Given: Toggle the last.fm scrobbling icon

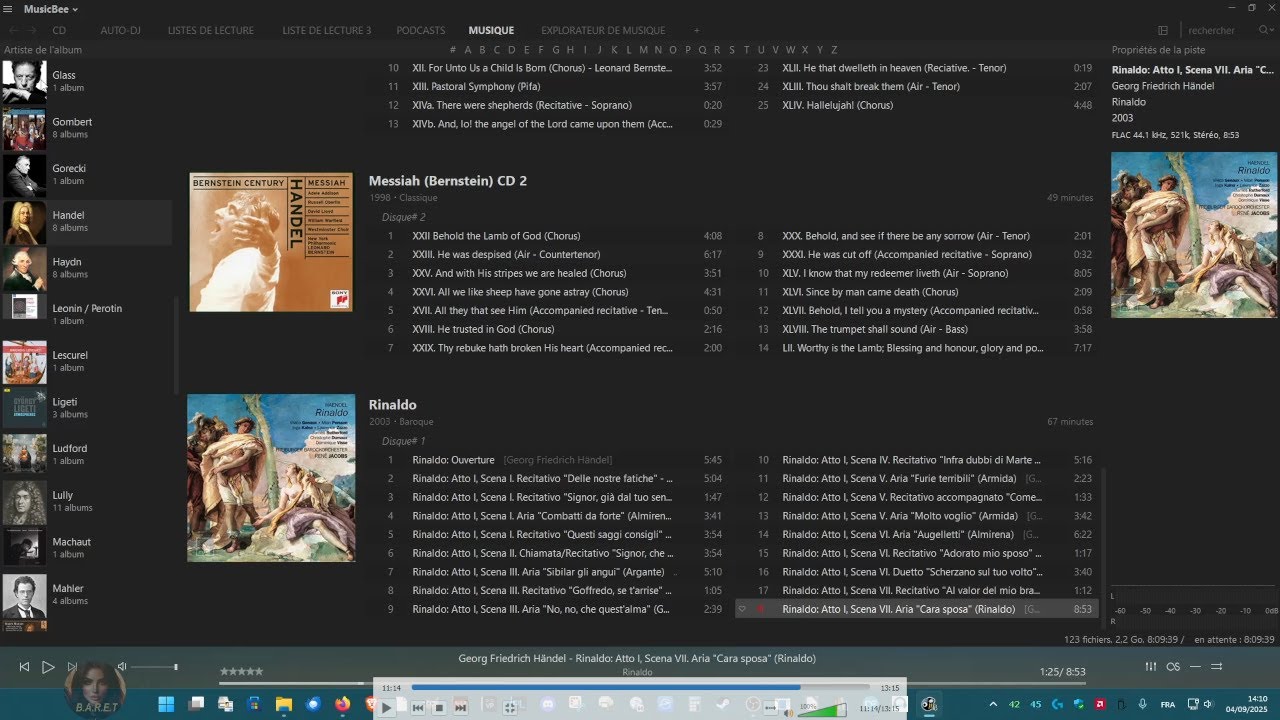Looking at the screenshot, I should (x=1173, y=667).
